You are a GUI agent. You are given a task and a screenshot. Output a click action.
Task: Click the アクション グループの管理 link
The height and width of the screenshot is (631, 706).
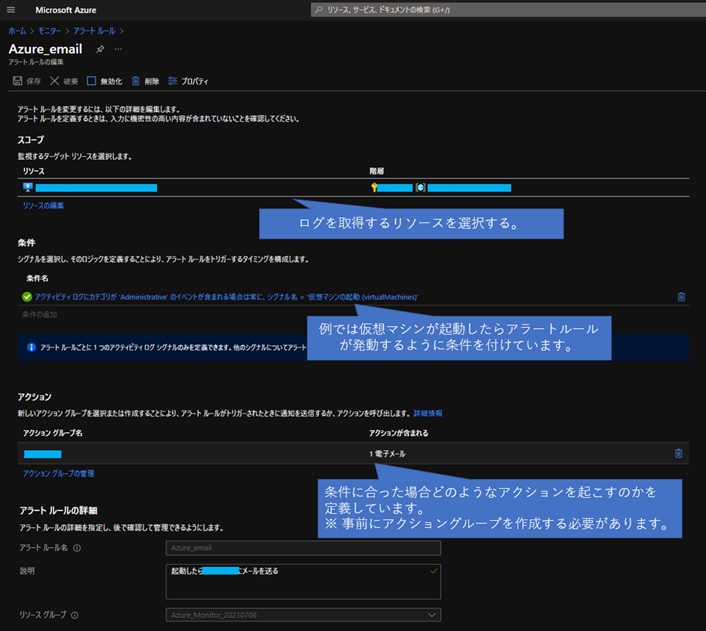(x=59, y=473)
